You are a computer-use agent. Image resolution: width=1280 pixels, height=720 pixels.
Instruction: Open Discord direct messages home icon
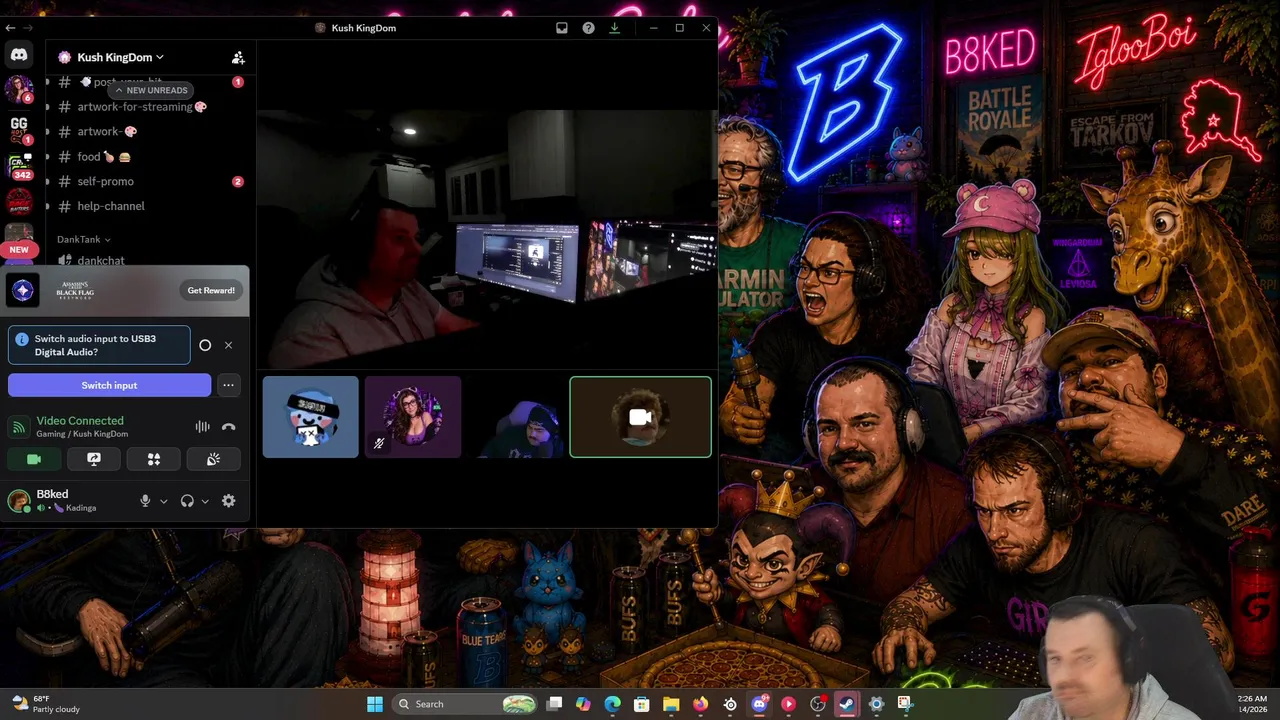tap(19, 54)
